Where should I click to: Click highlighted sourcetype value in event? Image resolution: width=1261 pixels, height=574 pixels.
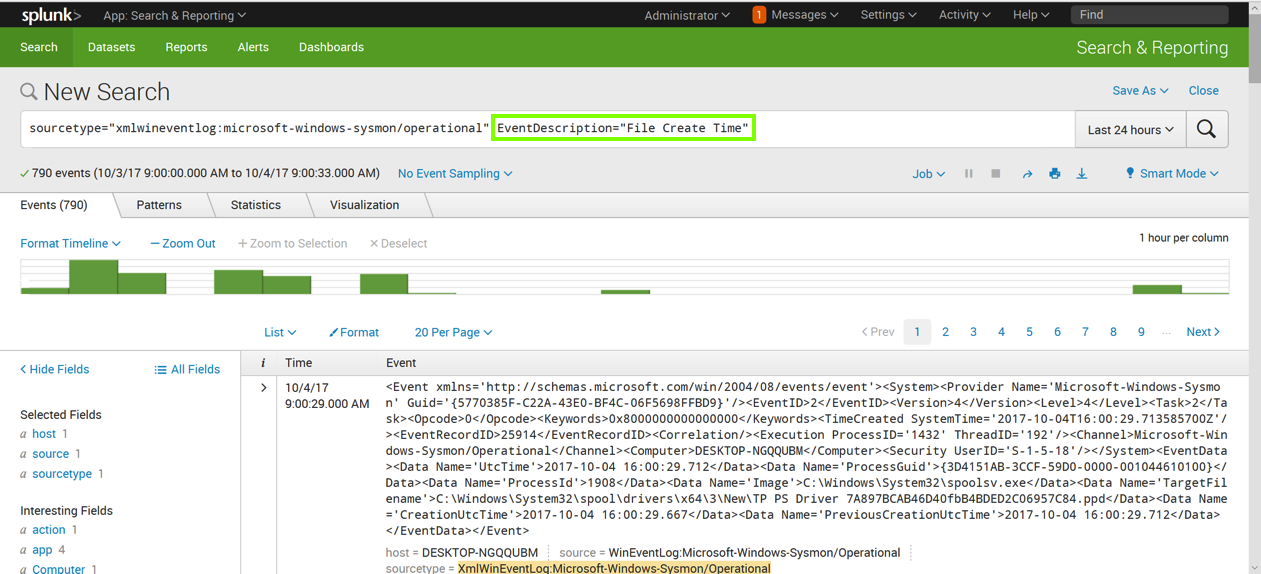point(614,568)
